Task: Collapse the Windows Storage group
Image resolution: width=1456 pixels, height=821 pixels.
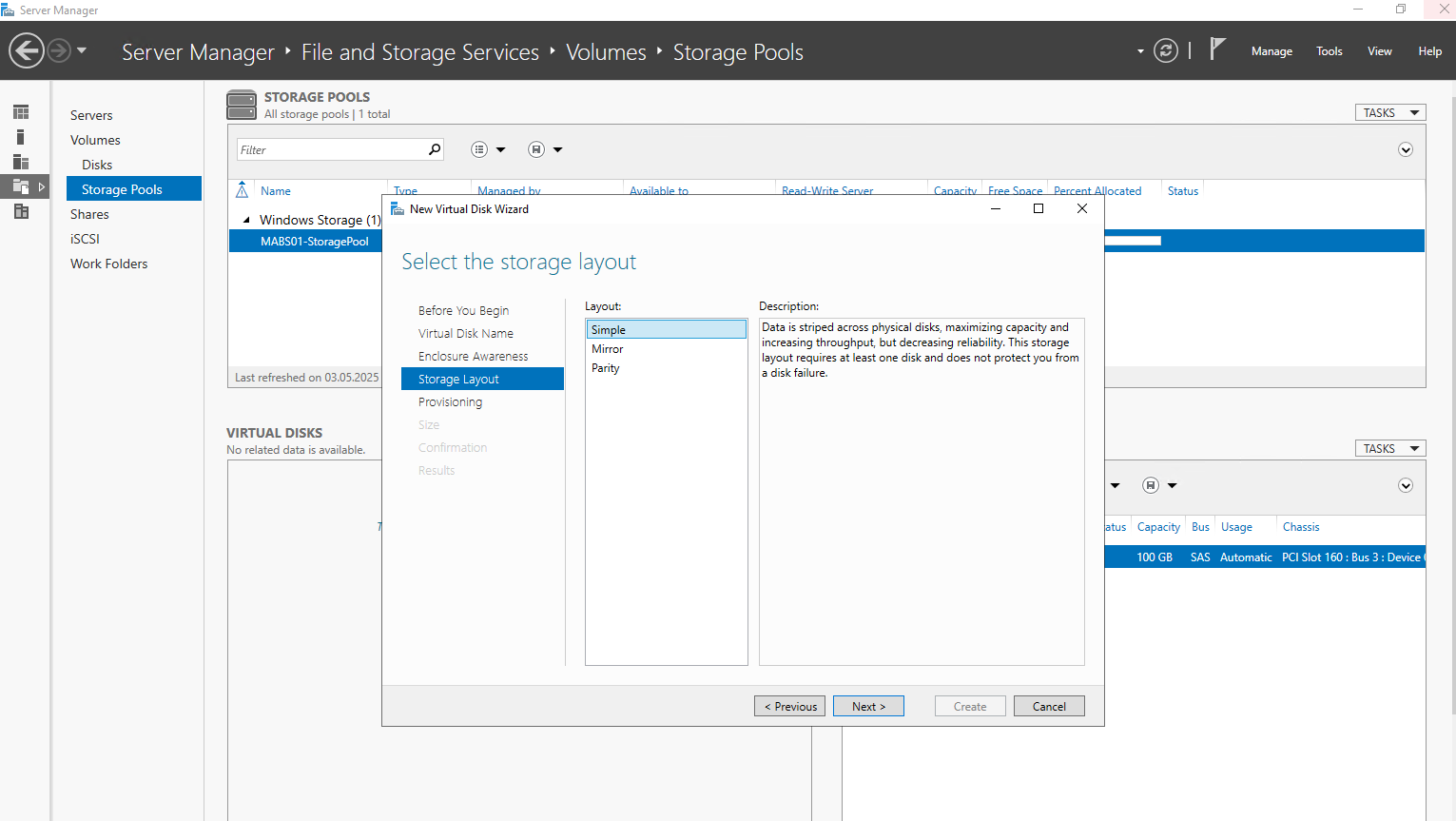Action: click(246, 220)
